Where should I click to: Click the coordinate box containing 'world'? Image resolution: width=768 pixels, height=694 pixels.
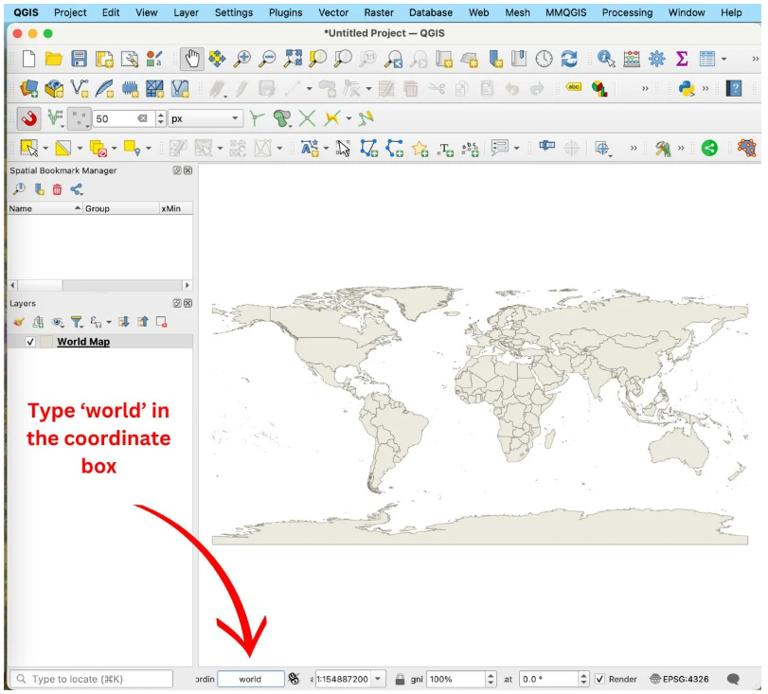(251, 679)
